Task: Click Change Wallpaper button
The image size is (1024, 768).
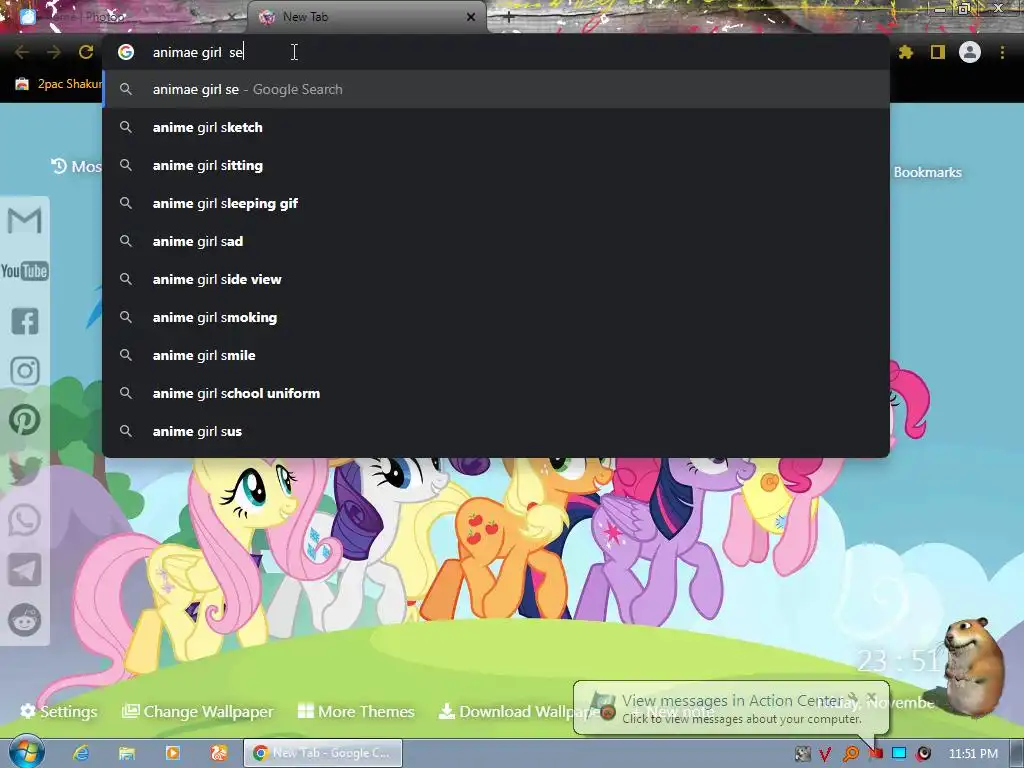Action: click(x=197, y=711)
